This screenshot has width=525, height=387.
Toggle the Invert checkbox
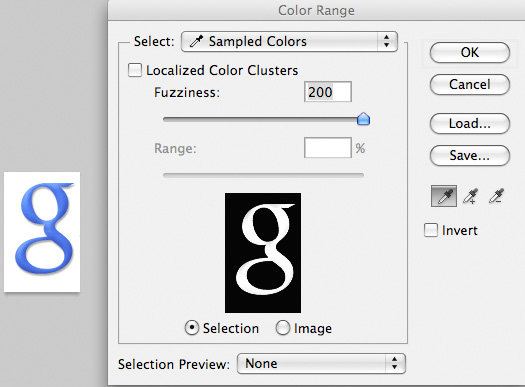click(431, 230)
